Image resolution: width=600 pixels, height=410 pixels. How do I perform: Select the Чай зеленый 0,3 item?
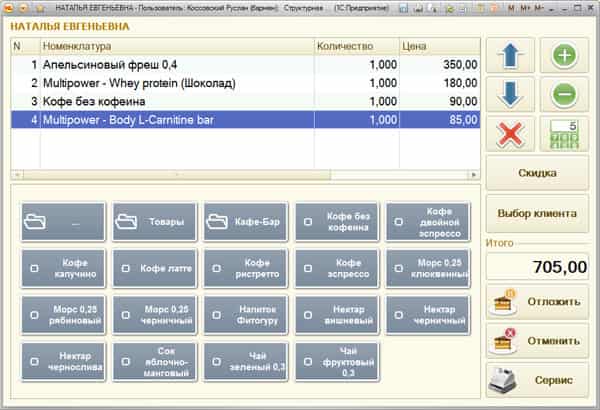(245, 362)
